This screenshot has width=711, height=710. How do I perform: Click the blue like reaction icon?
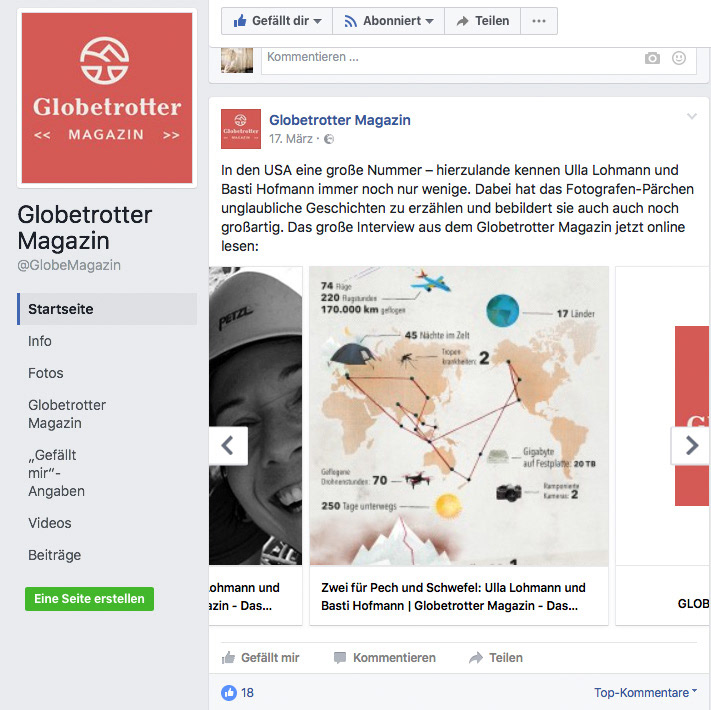click(229, 692)
